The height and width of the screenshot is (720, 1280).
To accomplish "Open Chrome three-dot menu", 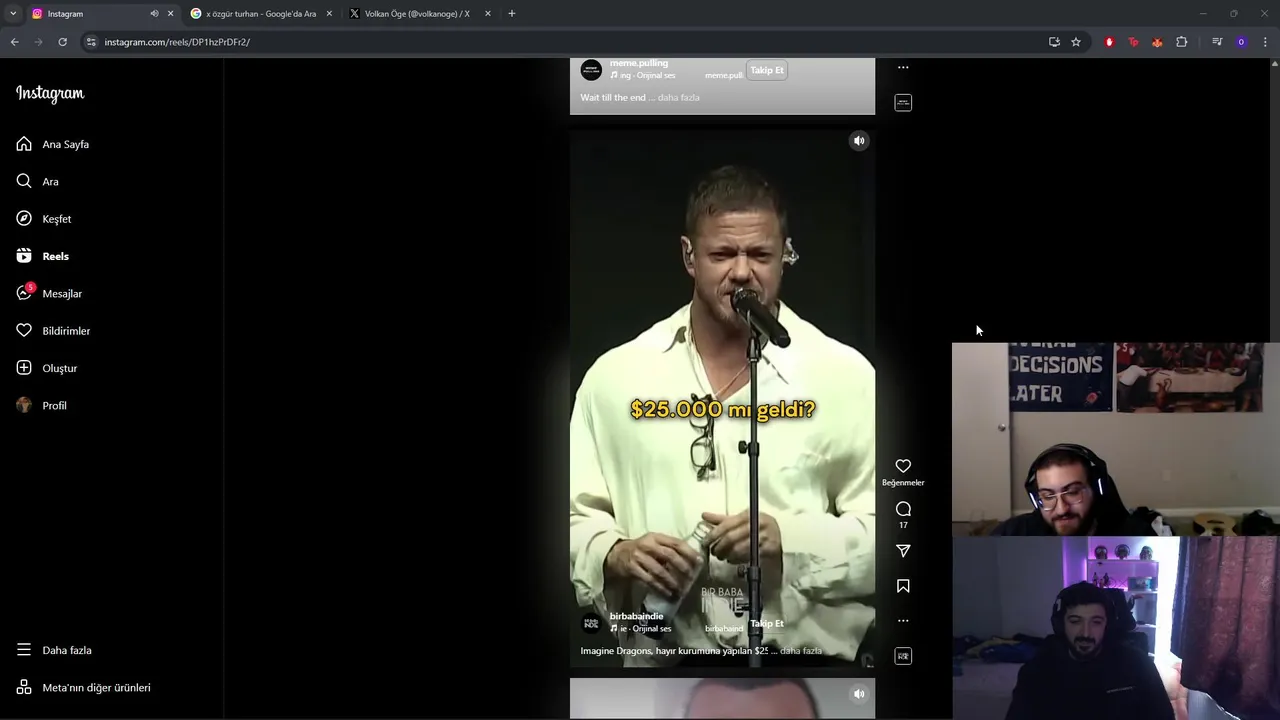I will coord(1266,42).
